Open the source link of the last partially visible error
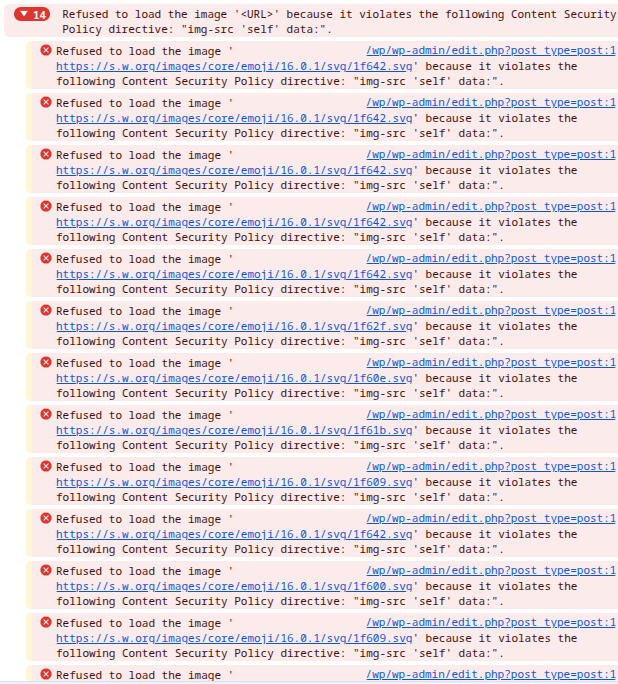The width and height of the screenshot is (618, 684). [491, 674]
